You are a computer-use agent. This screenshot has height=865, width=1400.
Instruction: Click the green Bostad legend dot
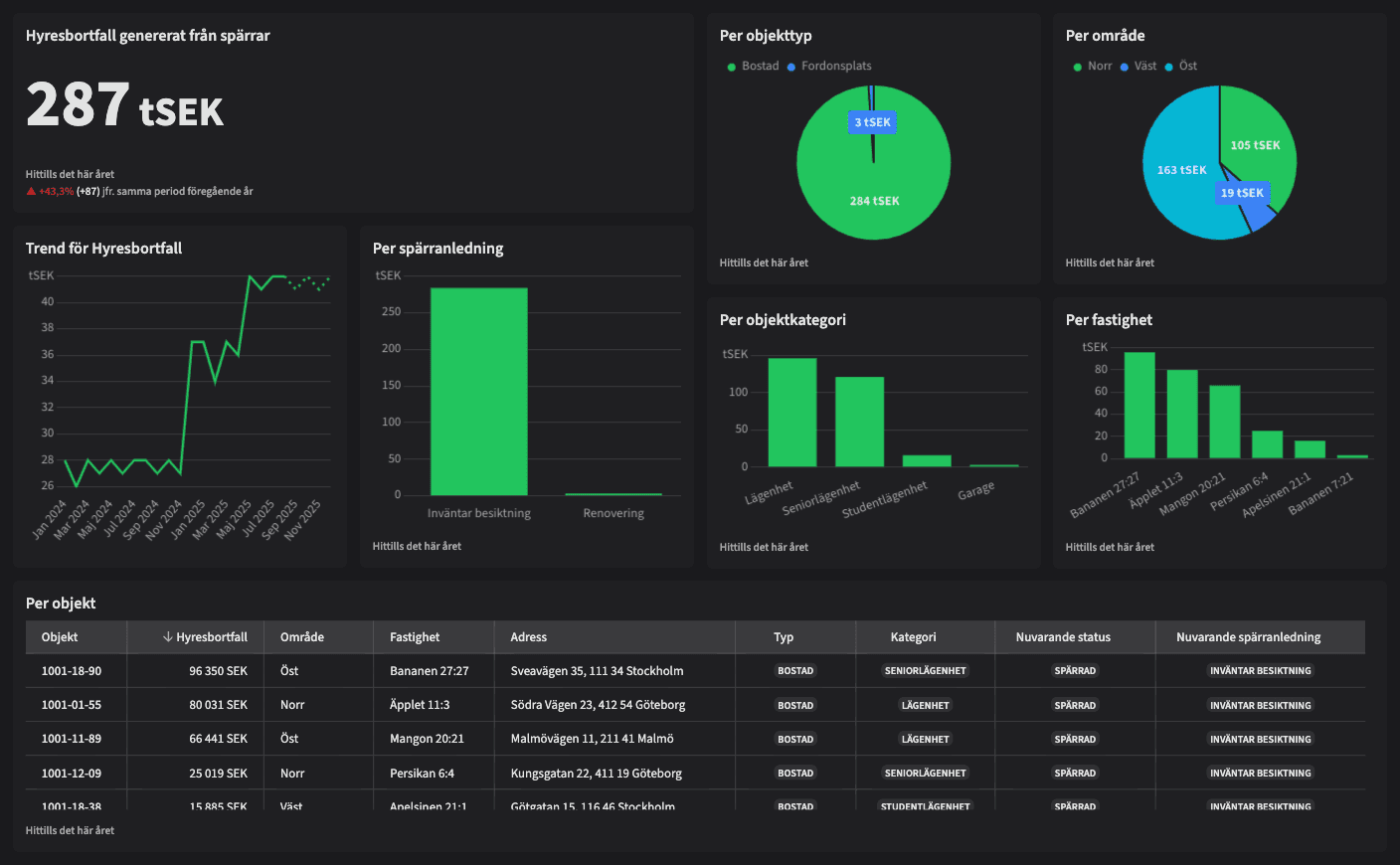tap(732, 67)
